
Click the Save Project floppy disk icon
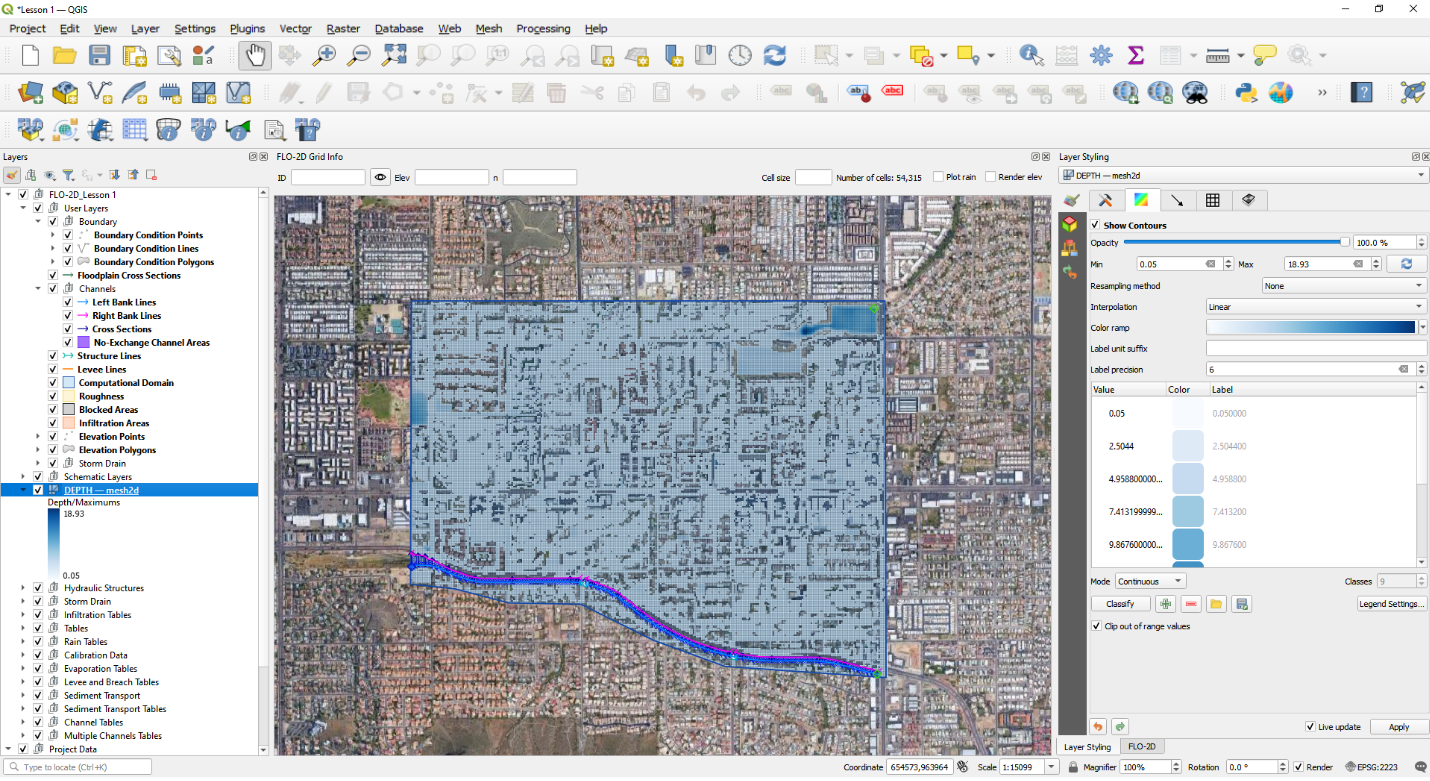[100, 55]
